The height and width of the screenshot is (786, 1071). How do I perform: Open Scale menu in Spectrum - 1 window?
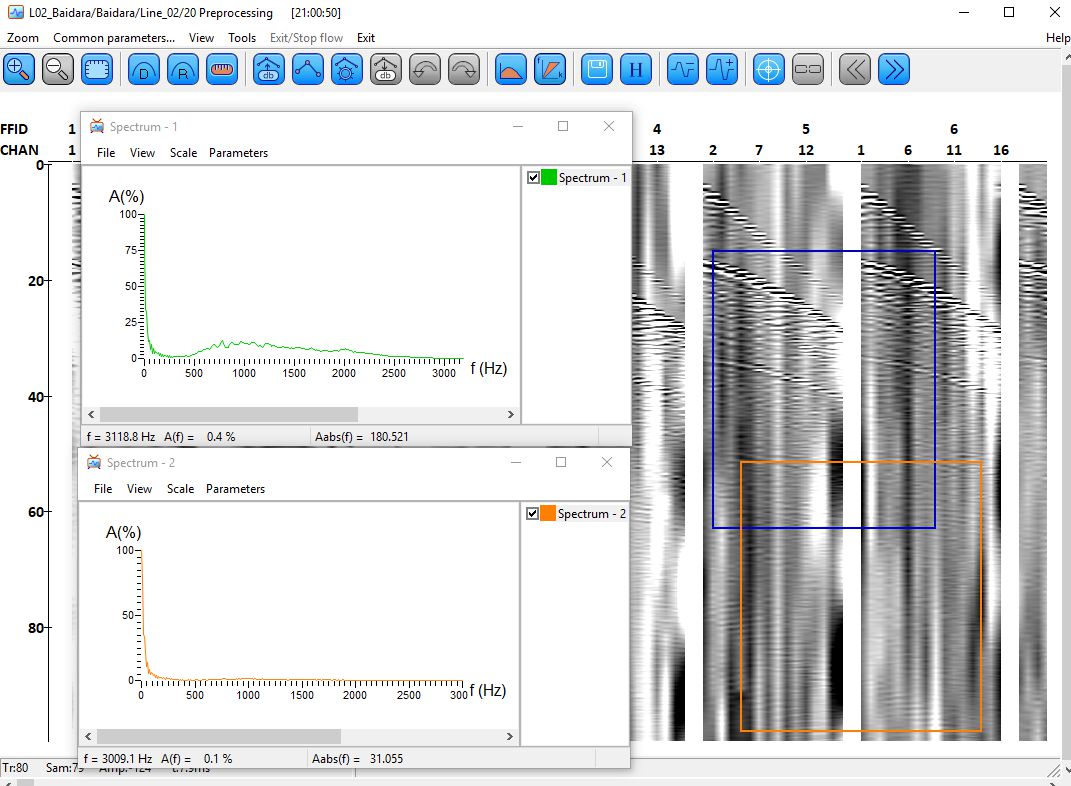click(x=183, y=153)
